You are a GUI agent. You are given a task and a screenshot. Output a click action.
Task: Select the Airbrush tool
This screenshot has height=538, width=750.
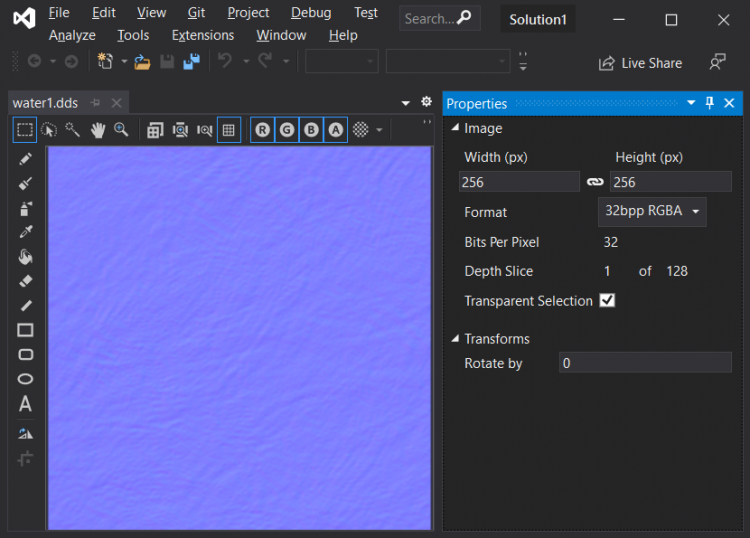click(x=25, y=209)
